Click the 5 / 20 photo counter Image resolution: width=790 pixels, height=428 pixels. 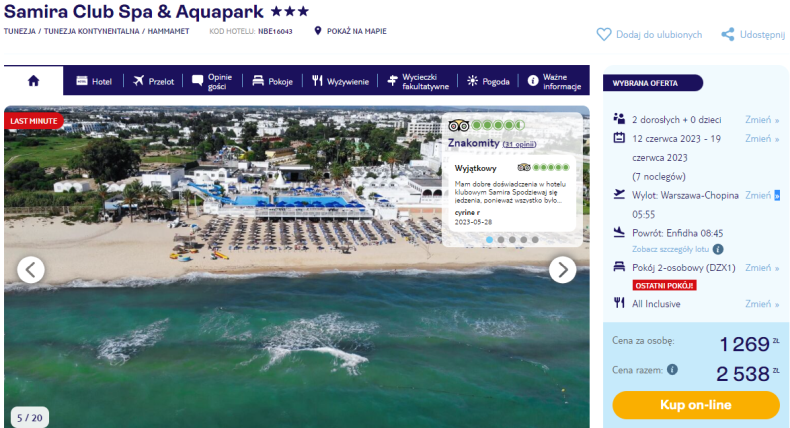click(30, 417)
